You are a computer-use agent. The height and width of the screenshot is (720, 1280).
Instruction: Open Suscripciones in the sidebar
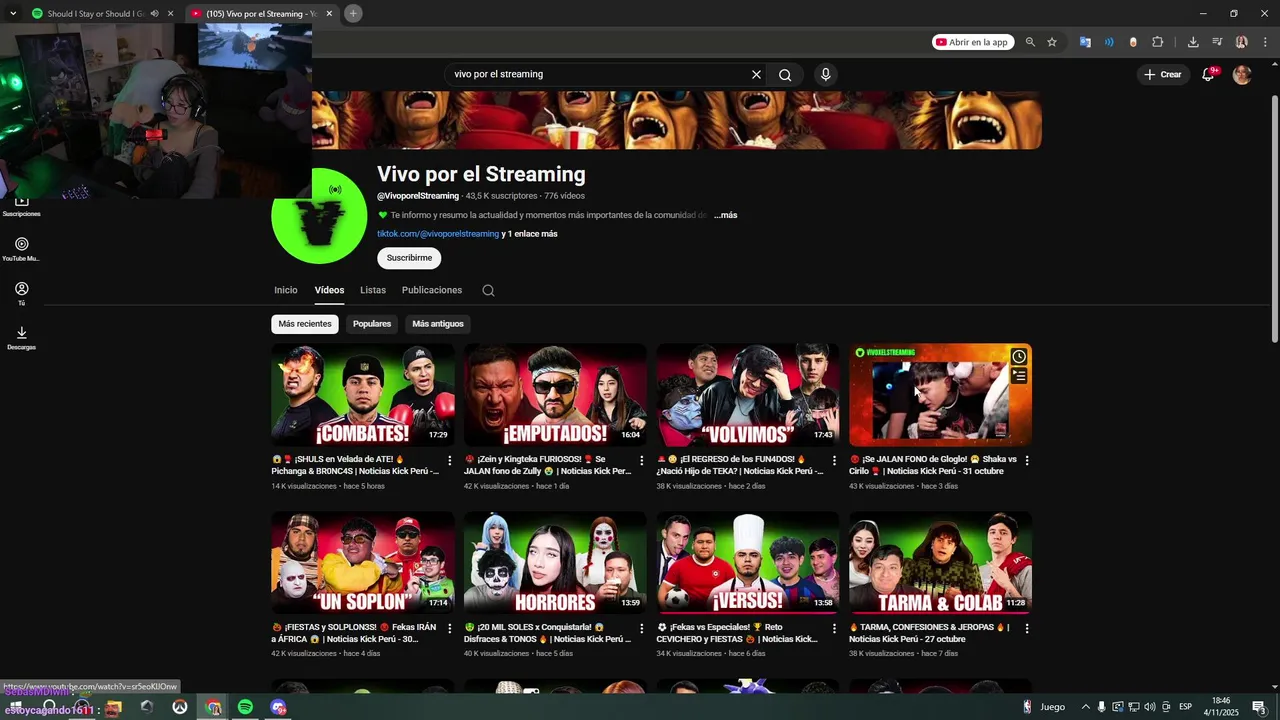coord(21,206)
